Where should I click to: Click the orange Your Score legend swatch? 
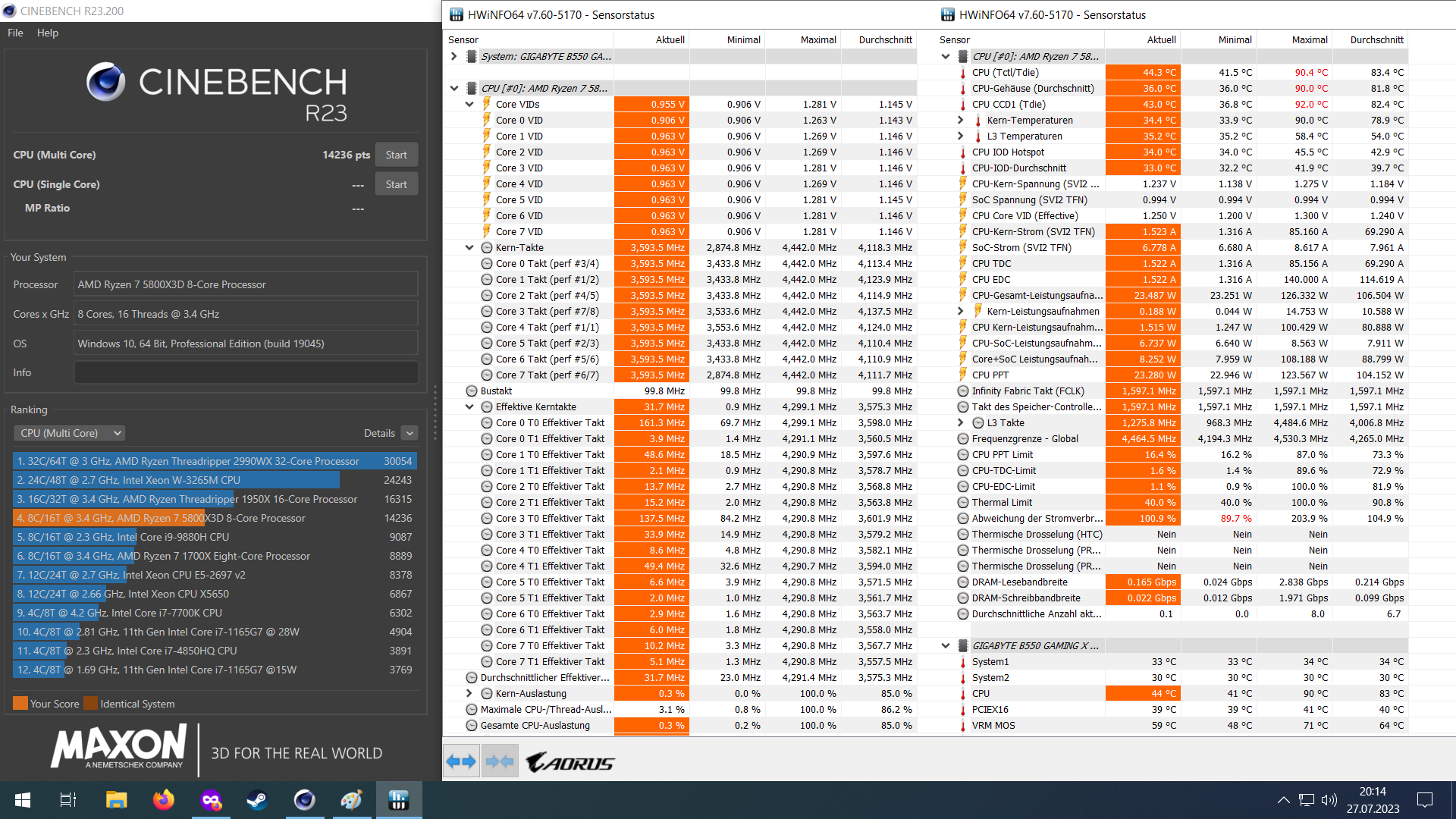pyautogui.click(x=20, y=703)
